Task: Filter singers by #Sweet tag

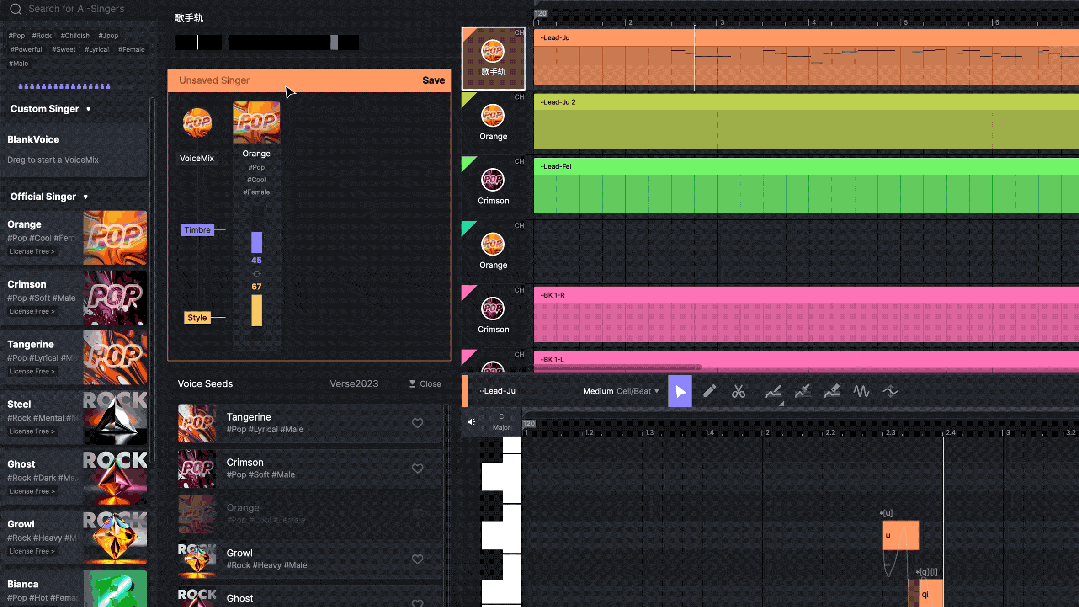Action: [63, 49]
